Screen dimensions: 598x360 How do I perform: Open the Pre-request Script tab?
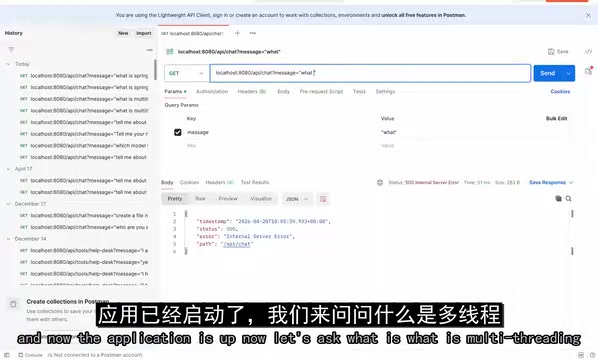pyautogui.click(x=321, y=92)
